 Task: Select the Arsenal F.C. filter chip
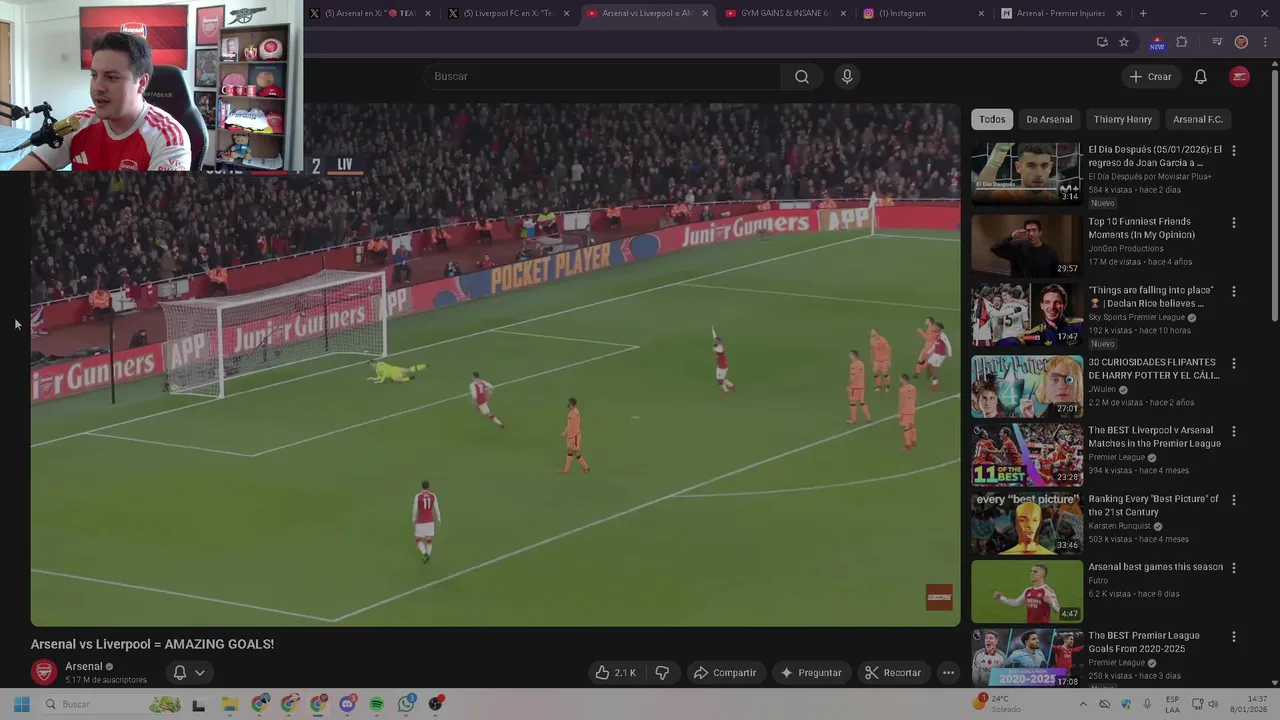click(1198, 119)
